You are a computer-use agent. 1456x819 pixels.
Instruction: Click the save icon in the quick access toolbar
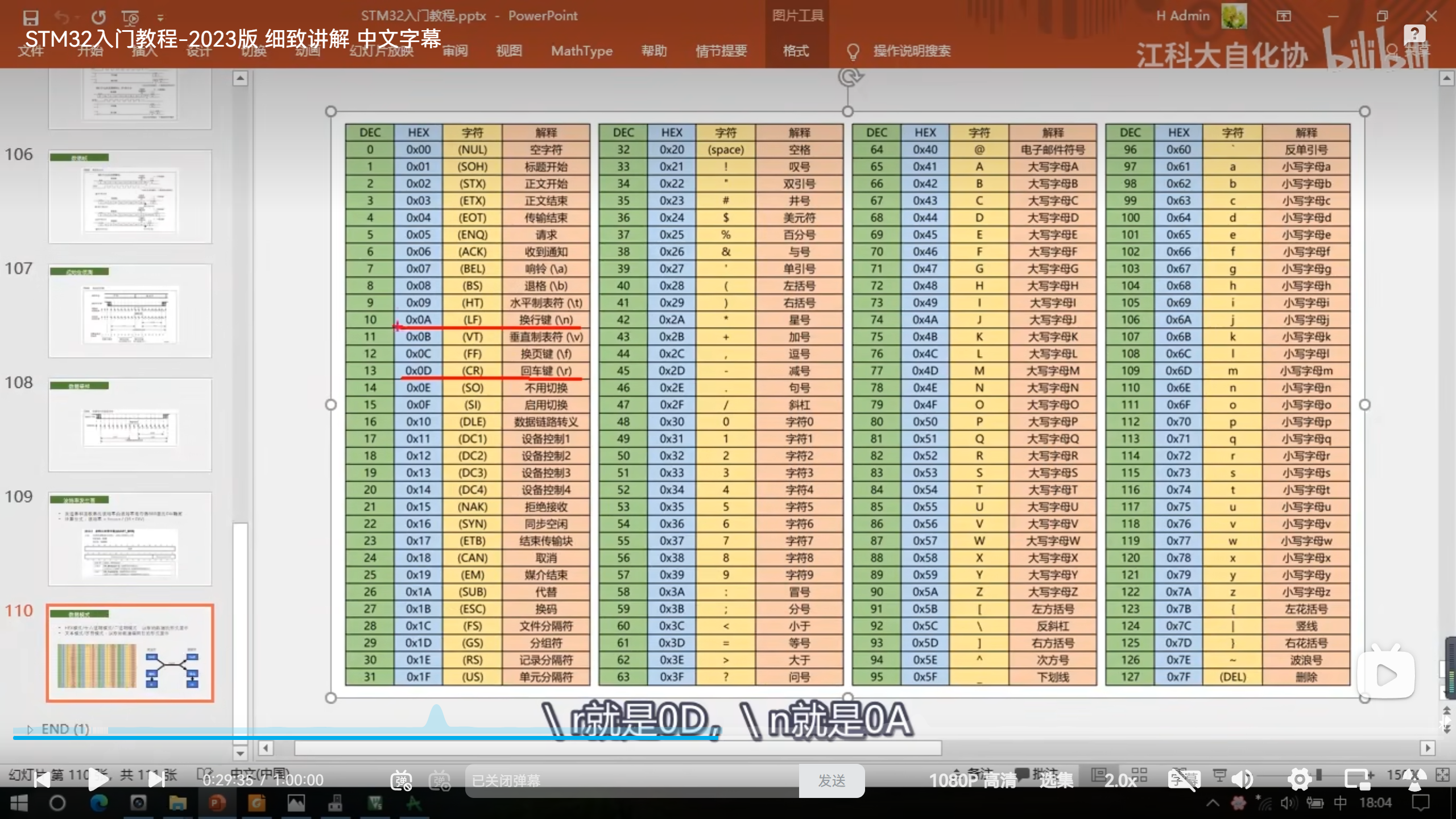[x=30, y=17]
